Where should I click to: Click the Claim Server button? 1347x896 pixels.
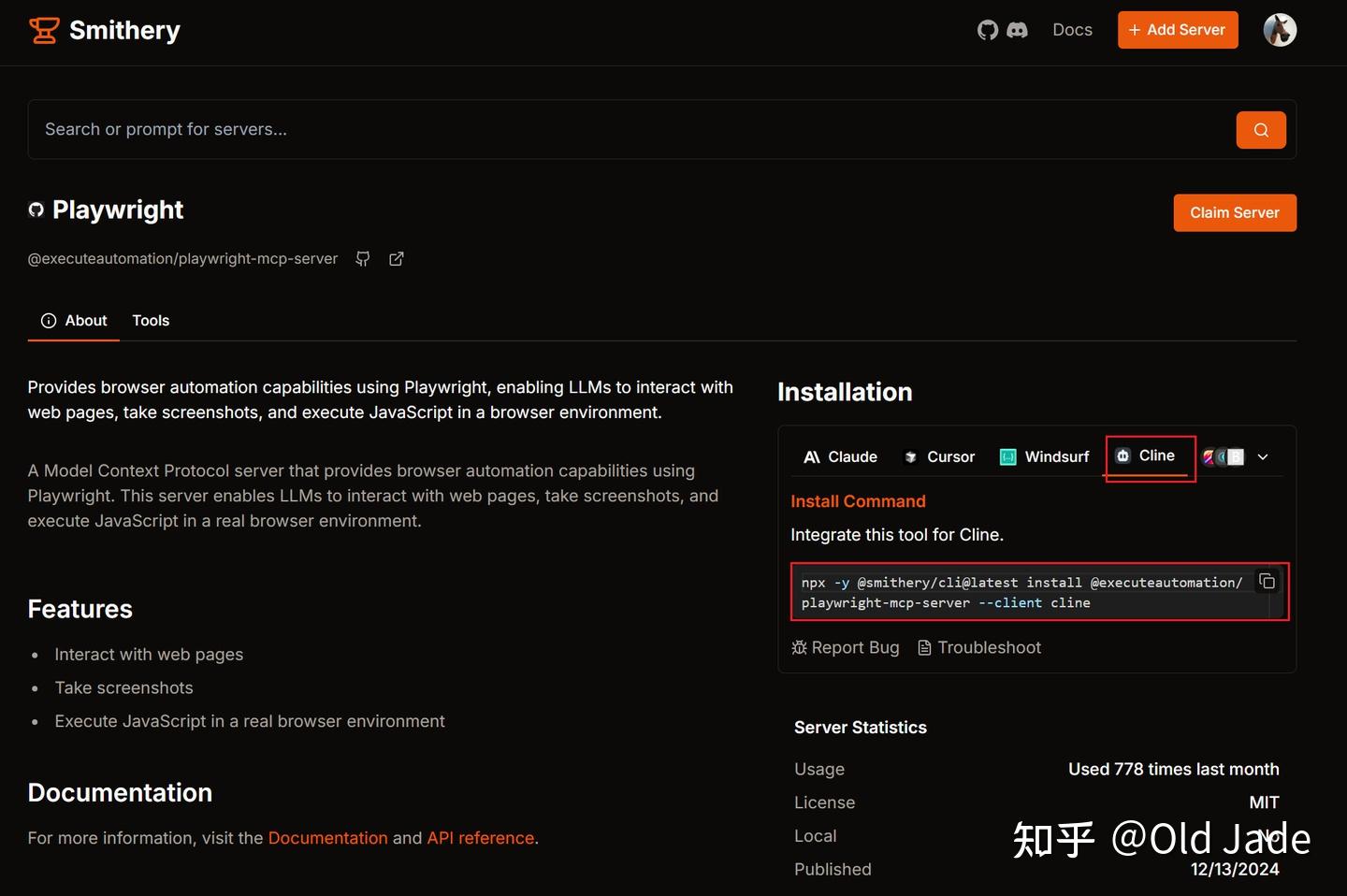[x=1235, y=212]
